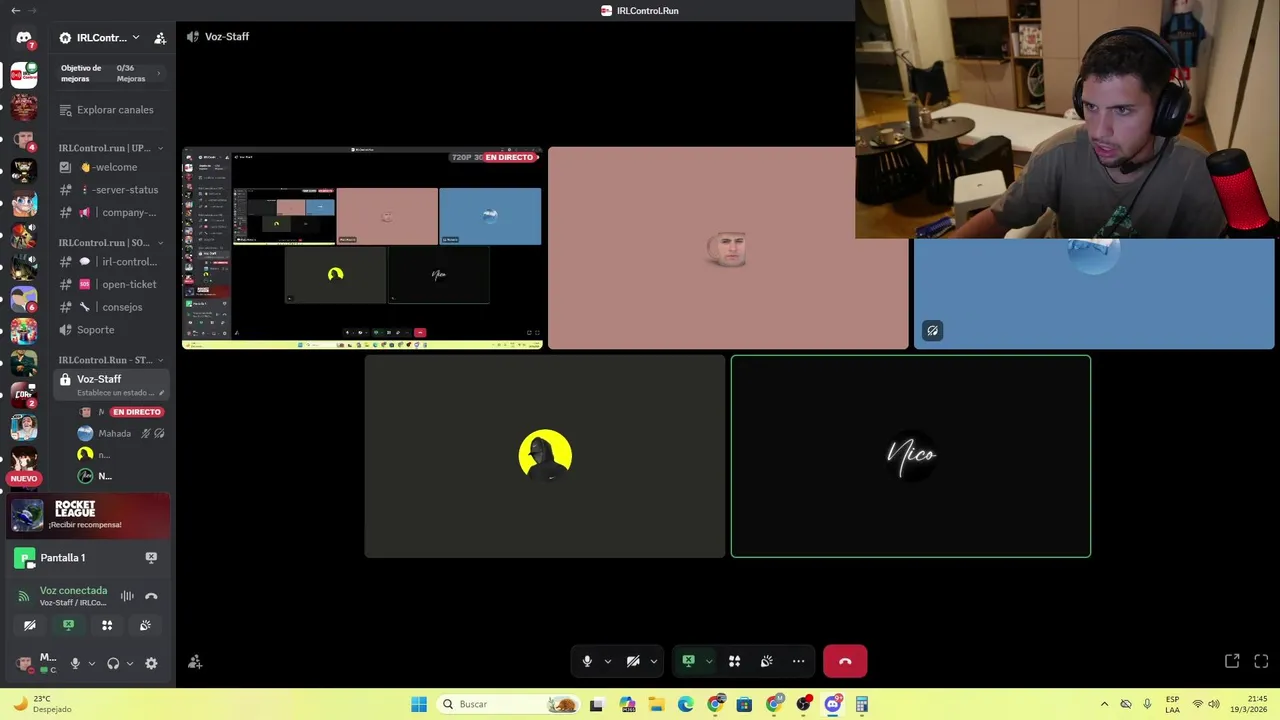
Task: Open activities in the call control bar
Action: coord(734,661)
